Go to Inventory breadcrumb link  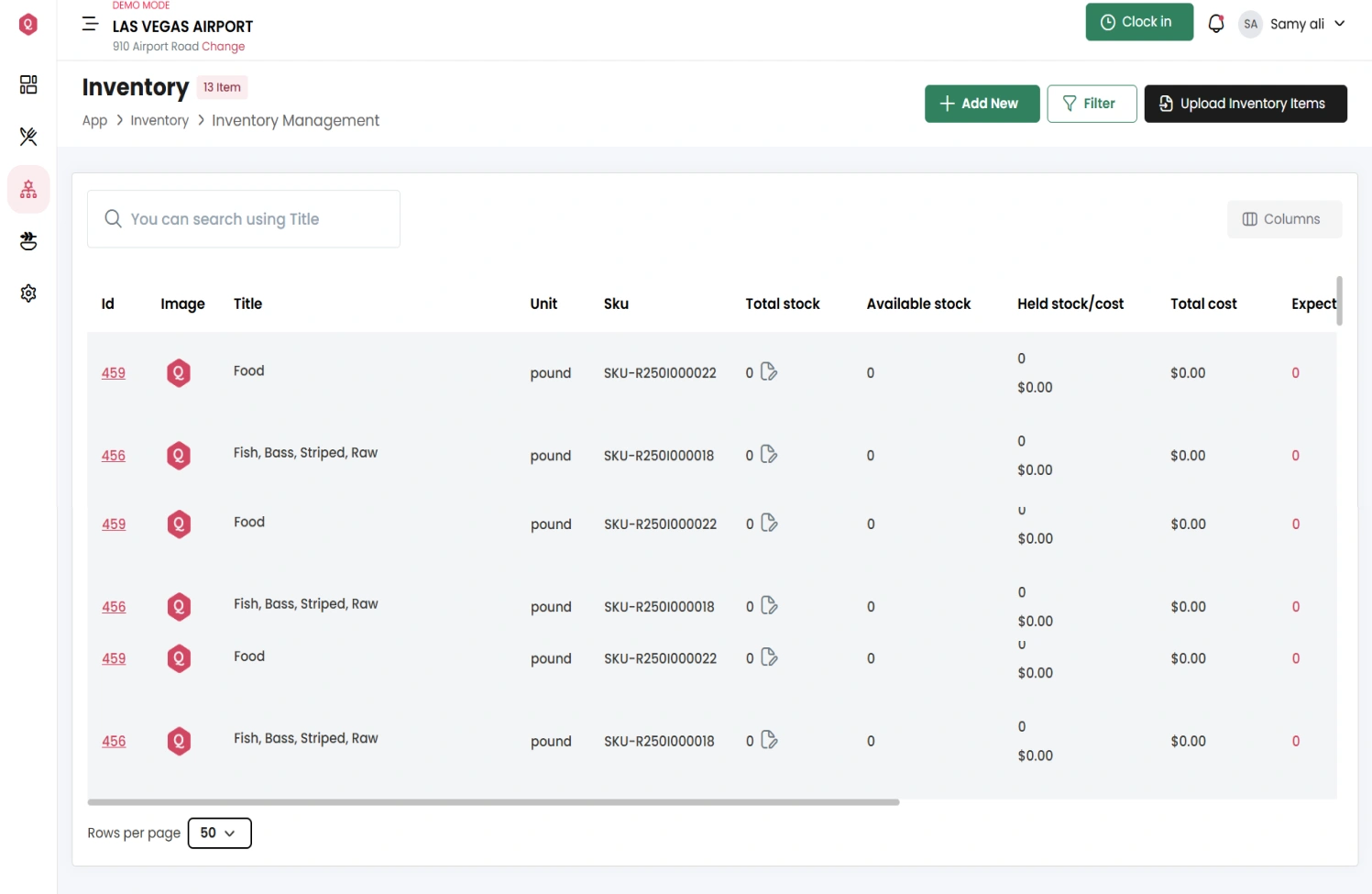[159, 120]
